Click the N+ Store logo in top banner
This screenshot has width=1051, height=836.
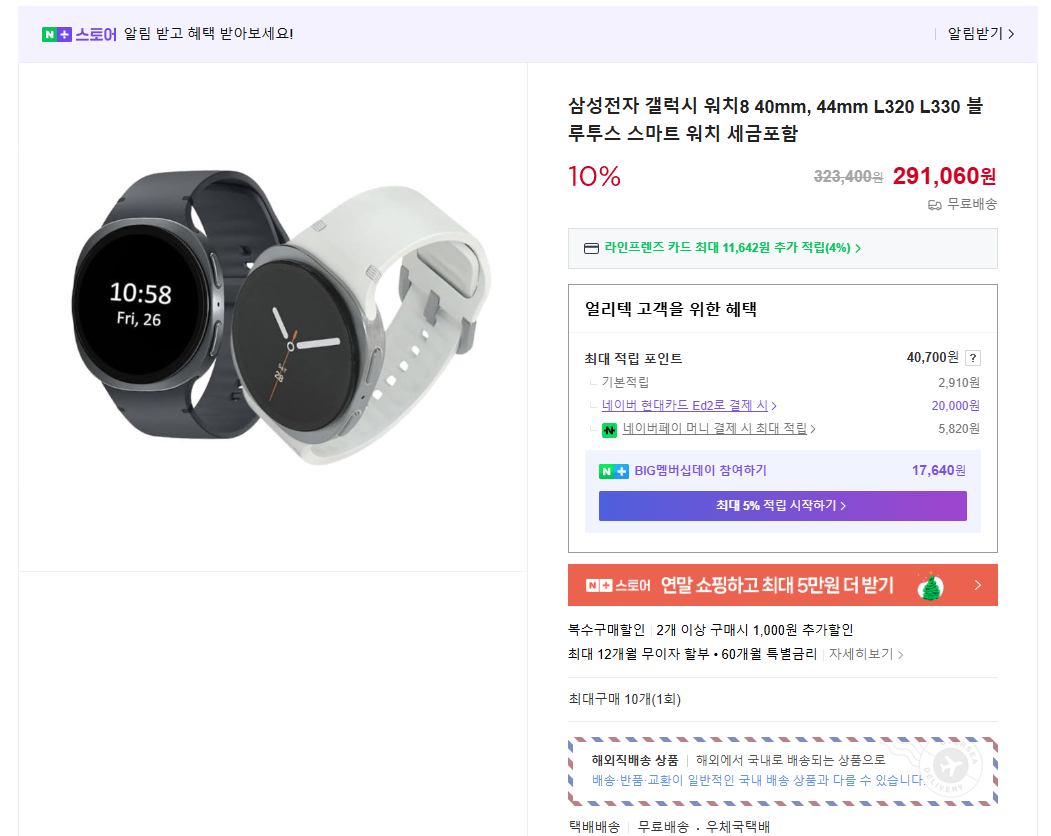tap(79, 34)
